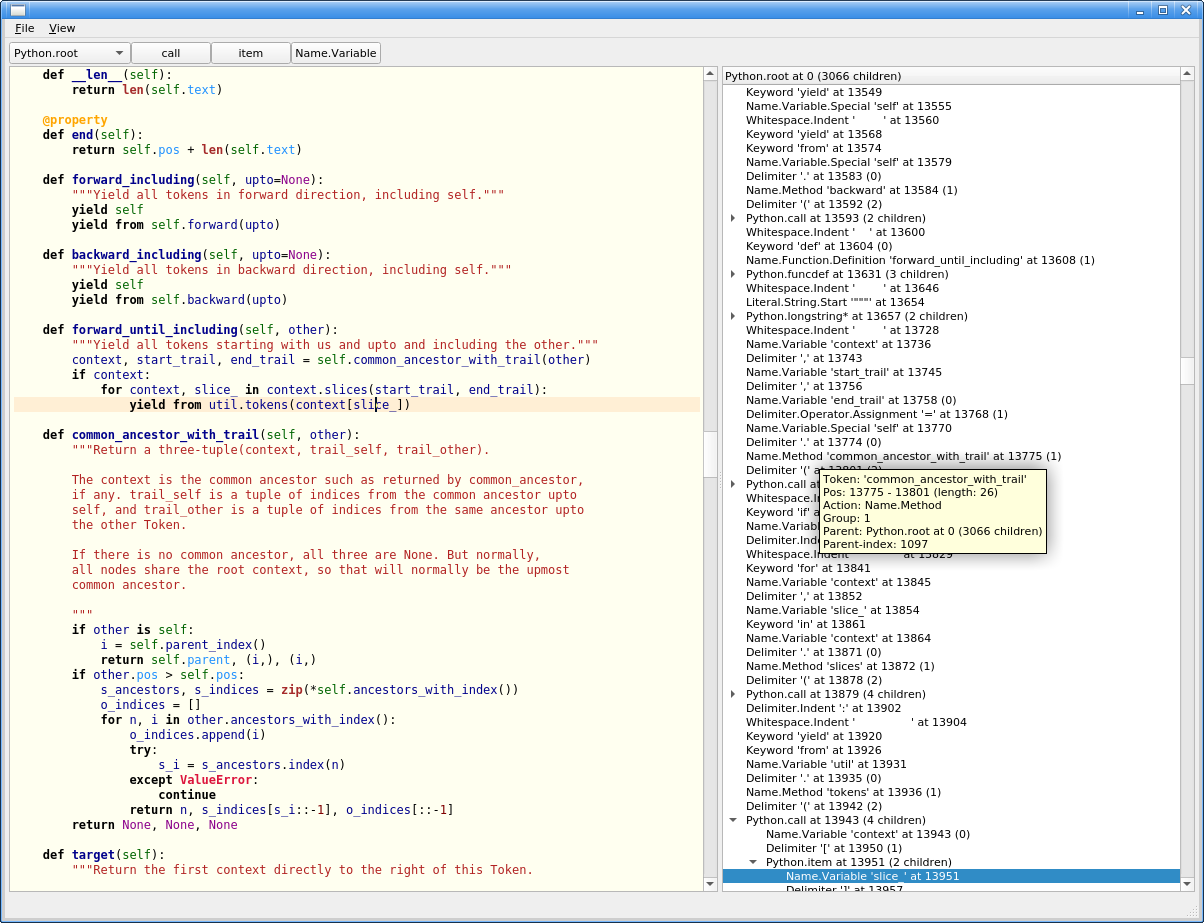
Task: Select Name.Method 'common_ancestor_with_trail' at 13775 row
Action: [951, 456]
